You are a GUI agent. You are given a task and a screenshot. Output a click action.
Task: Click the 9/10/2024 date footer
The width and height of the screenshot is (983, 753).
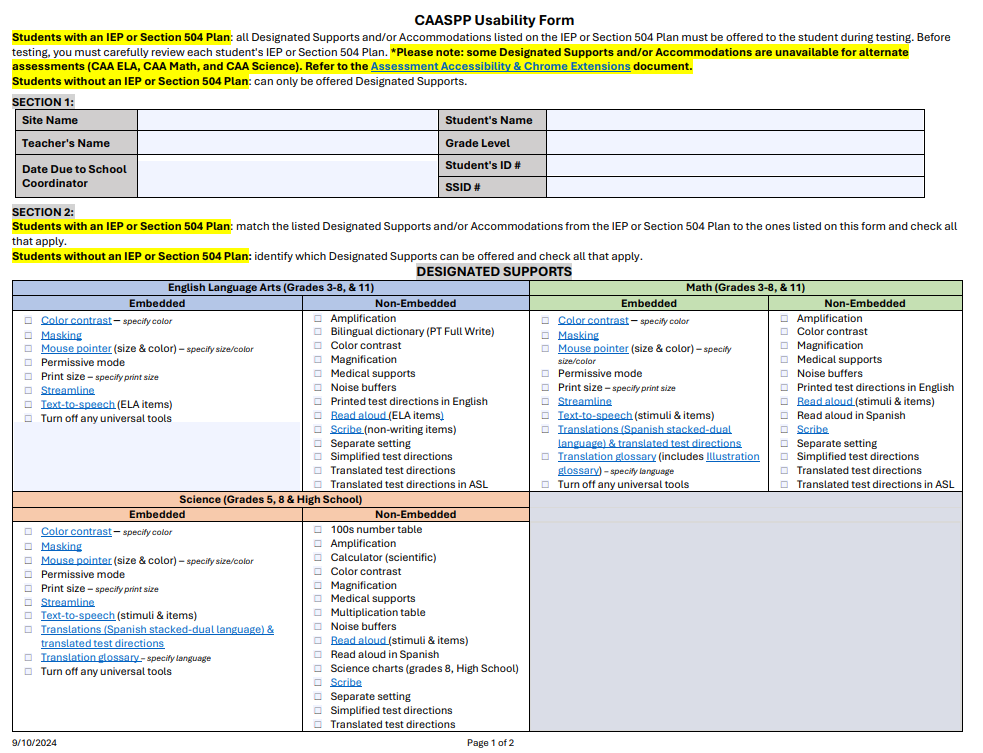pos(34,743)
